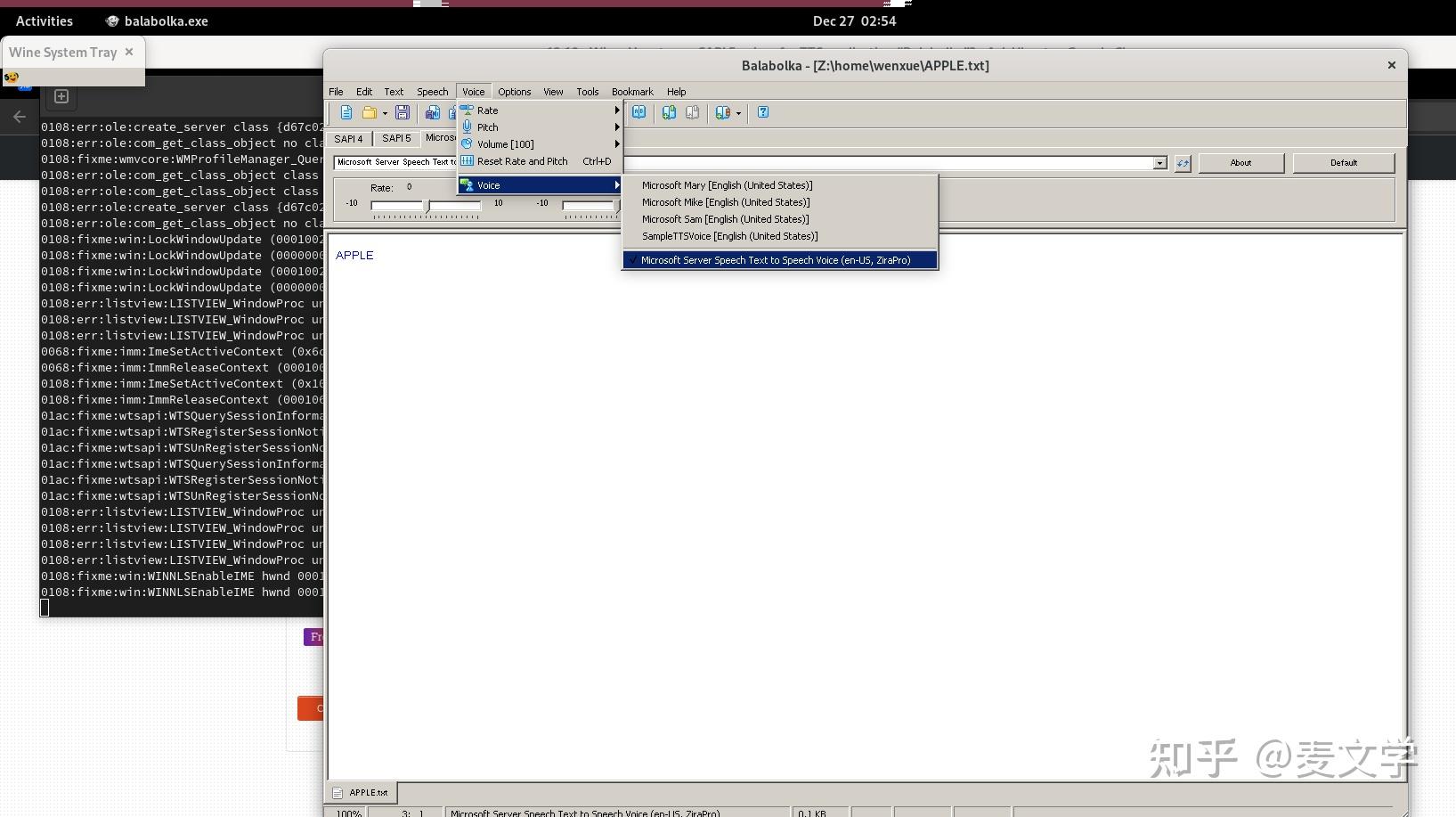Click the Balabolka tray icon in Wine System Tray
This screenshot has width=1456, height=817.
[x=12, y=78]
